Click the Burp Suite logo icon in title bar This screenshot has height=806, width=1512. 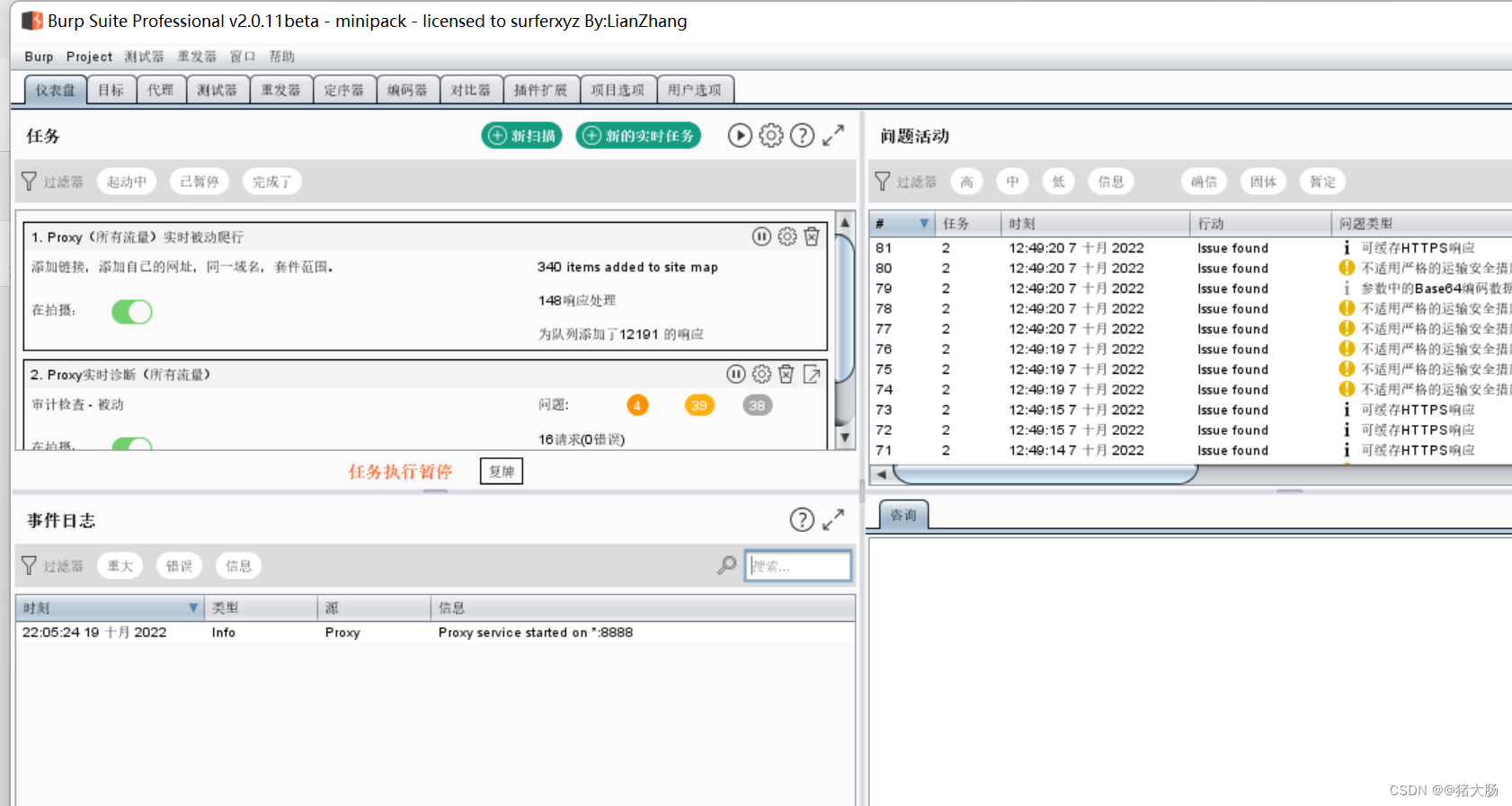point(32,20)
